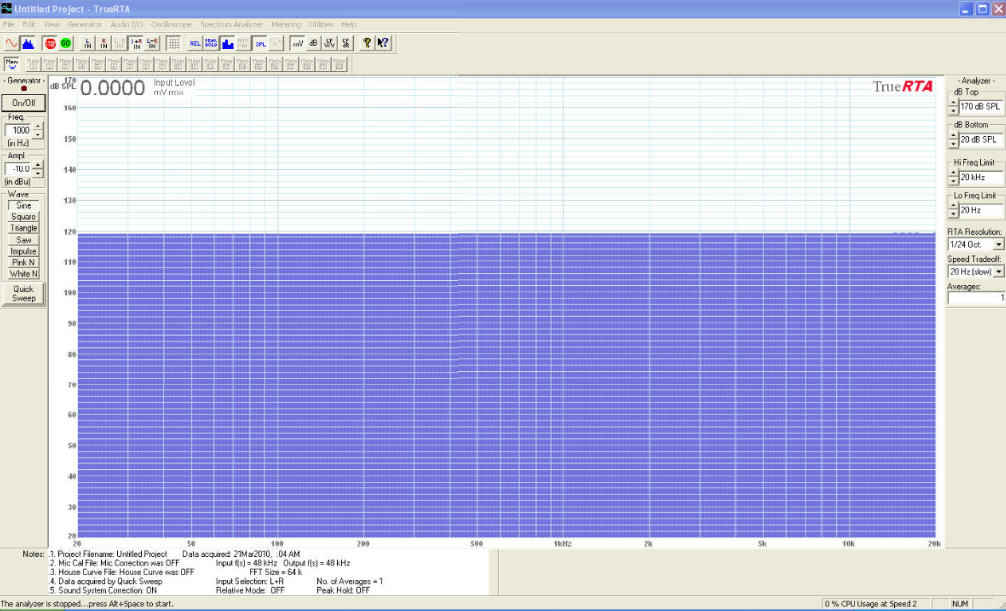Open the Help menu

[x=348, y=24]
